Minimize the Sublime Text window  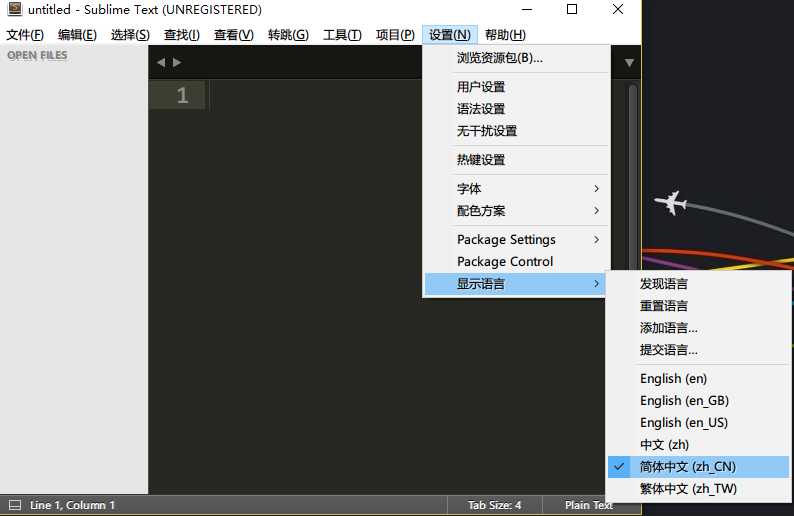(x=527, y=9)
